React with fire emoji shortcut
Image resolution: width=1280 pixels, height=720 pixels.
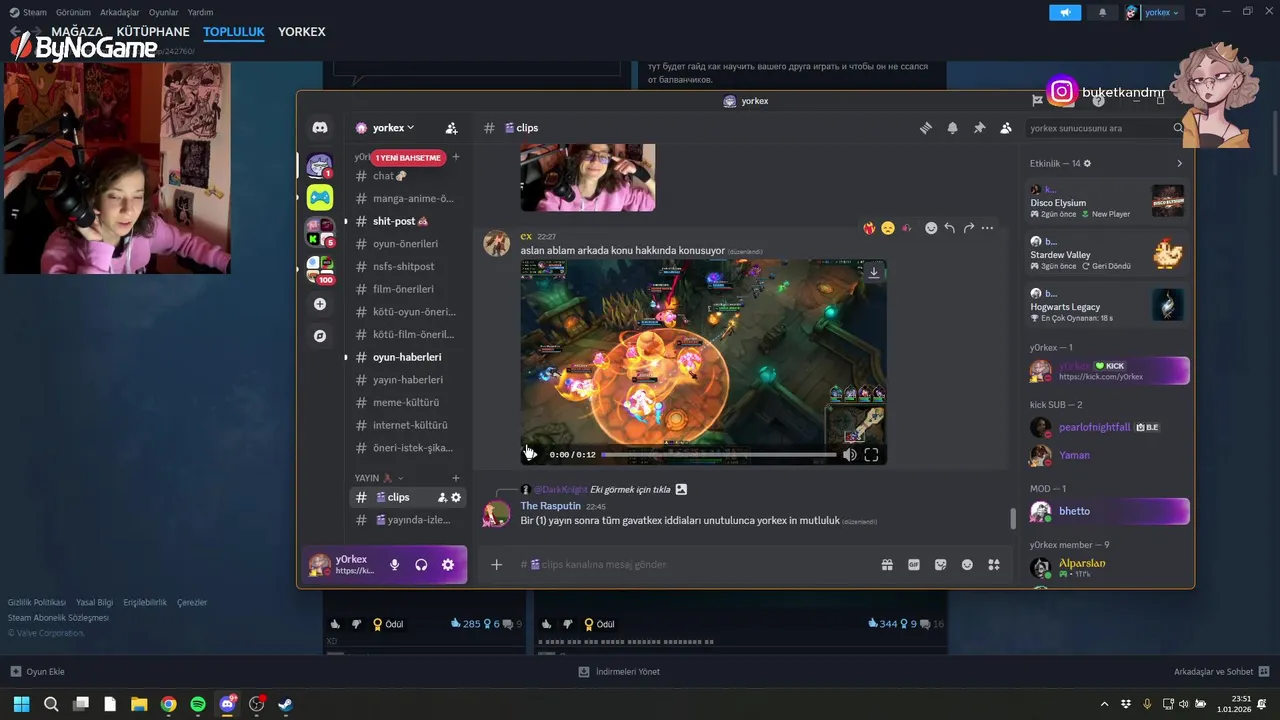pos(869,228)
